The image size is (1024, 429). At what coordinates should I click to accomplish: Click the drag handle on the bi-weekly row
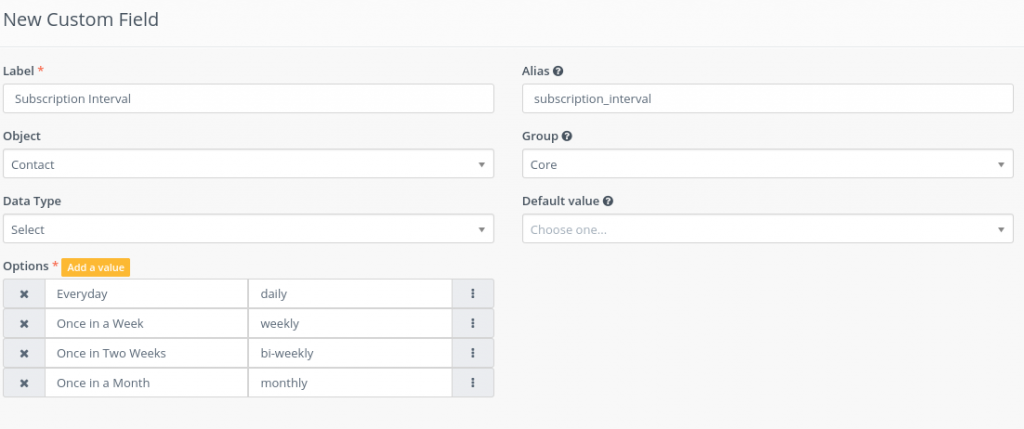pos(473,353)
